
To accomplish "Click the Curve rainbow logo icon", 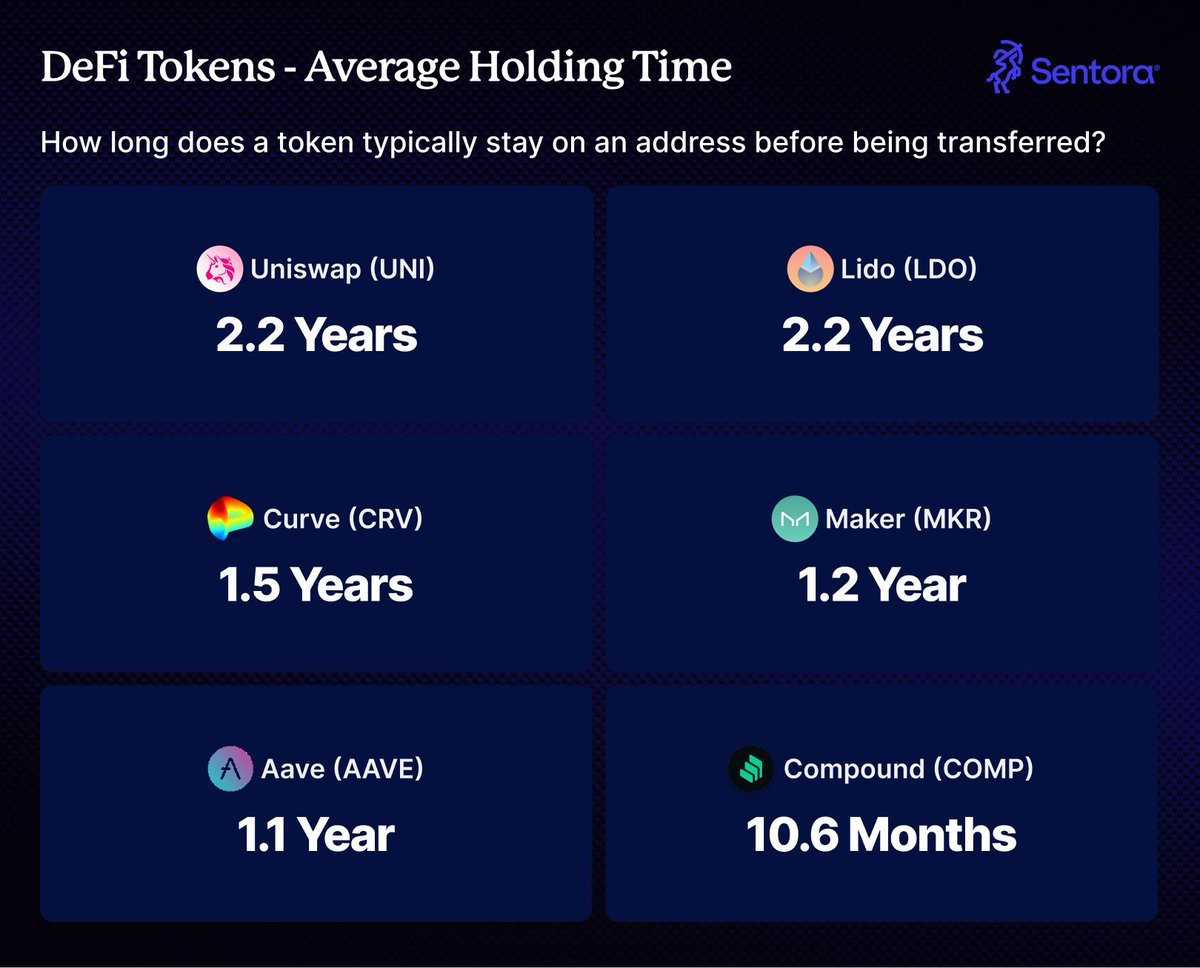I will tap(231, 519).
